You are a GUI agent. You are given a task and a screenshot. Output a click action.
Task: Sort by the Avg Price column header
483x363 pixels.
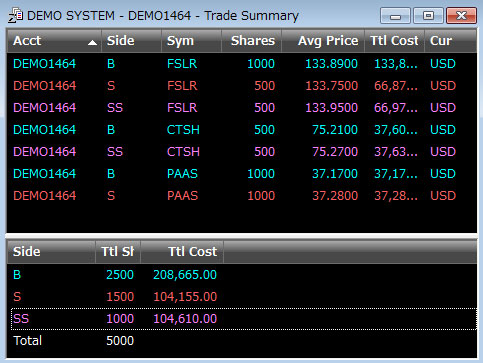(x=323, y=41)
